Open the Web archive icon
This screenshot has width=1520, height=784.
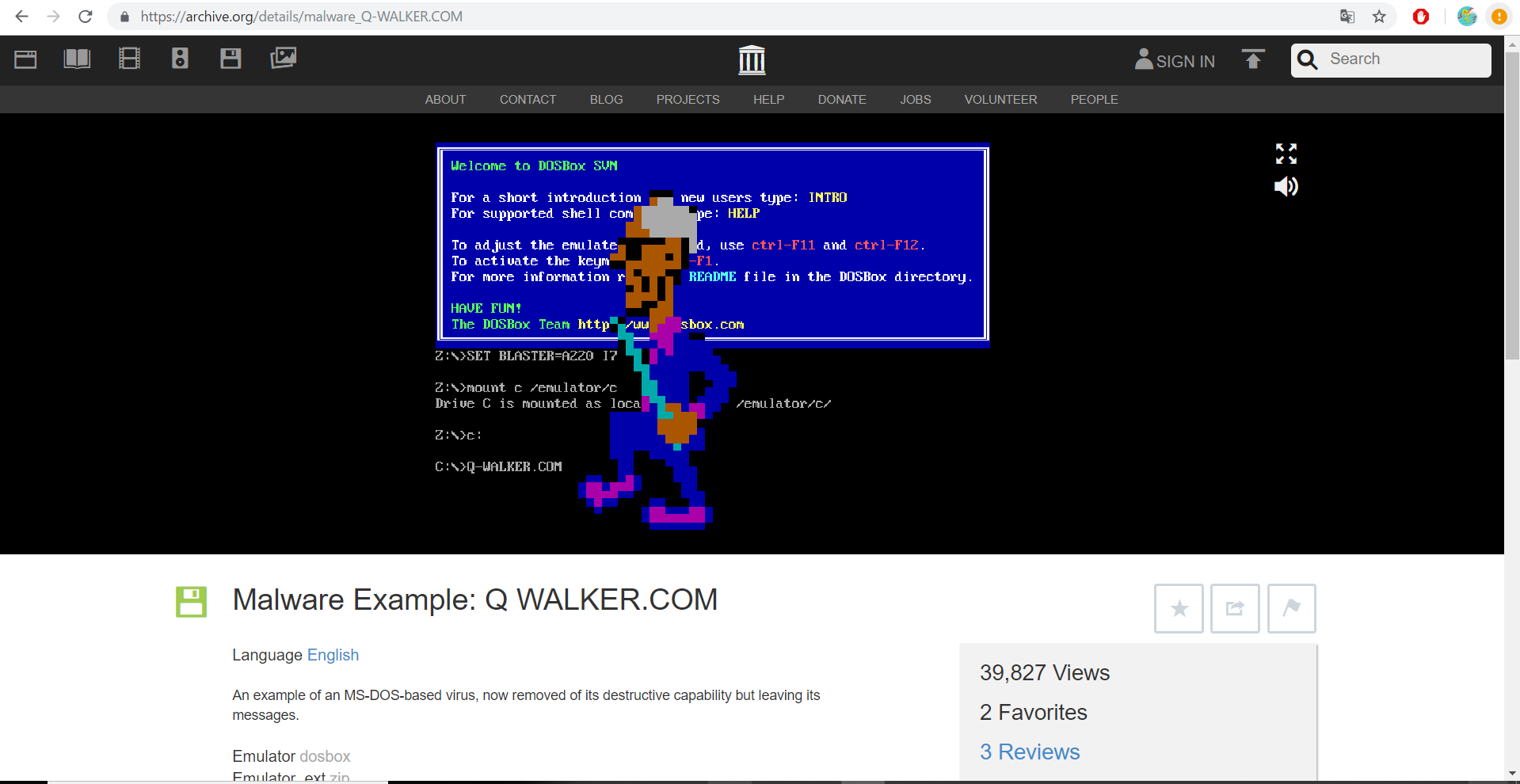(x=25, y=59)
